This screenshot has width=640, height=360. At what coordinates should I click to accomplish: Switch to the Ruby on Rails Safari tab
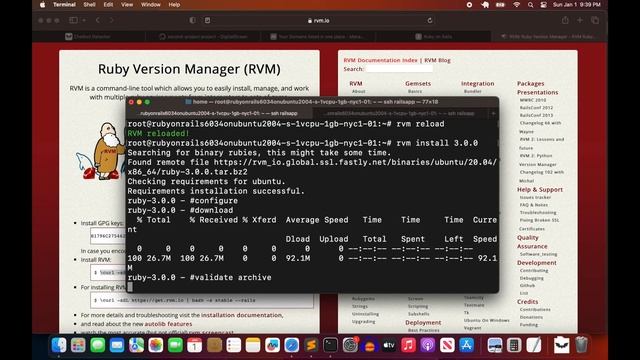pos(433,36)
